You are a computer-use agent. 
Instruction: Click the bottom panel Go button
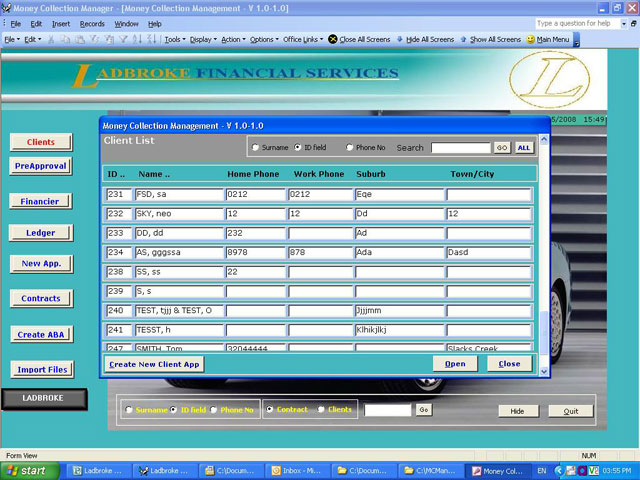[x=424, y=410]
